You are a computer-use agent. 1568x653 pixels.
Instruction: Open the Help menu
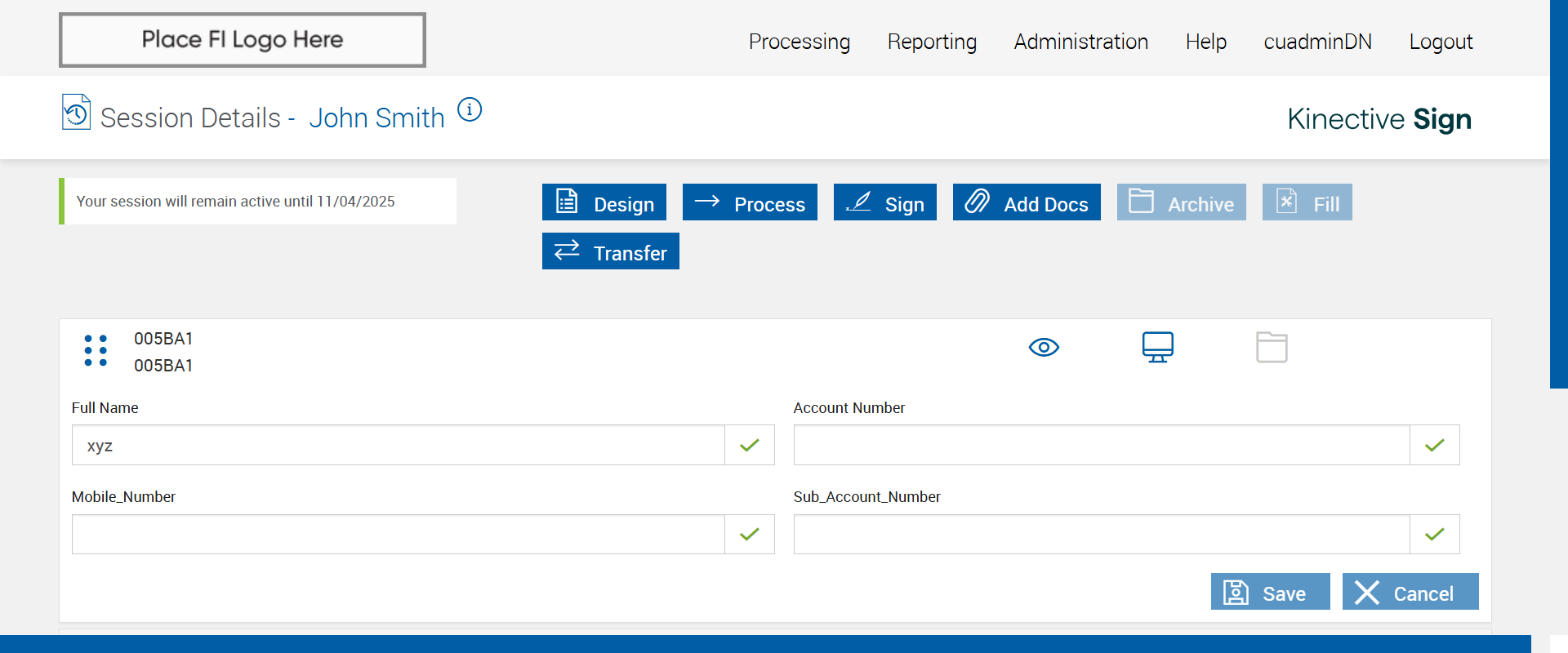click(1206, 42)
